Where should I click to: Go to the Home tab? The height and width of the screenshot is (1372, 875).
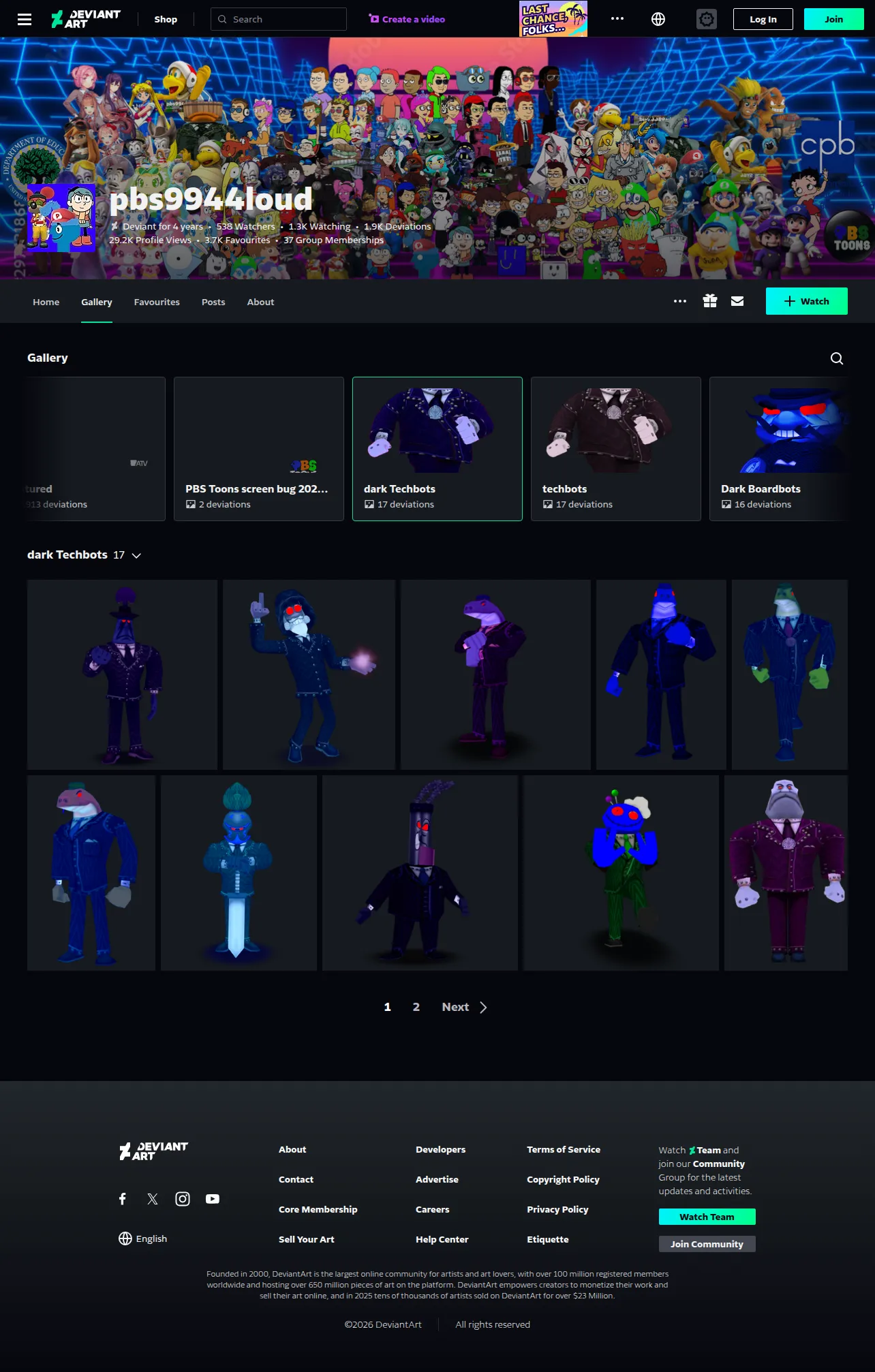click(x=46, y=302)
